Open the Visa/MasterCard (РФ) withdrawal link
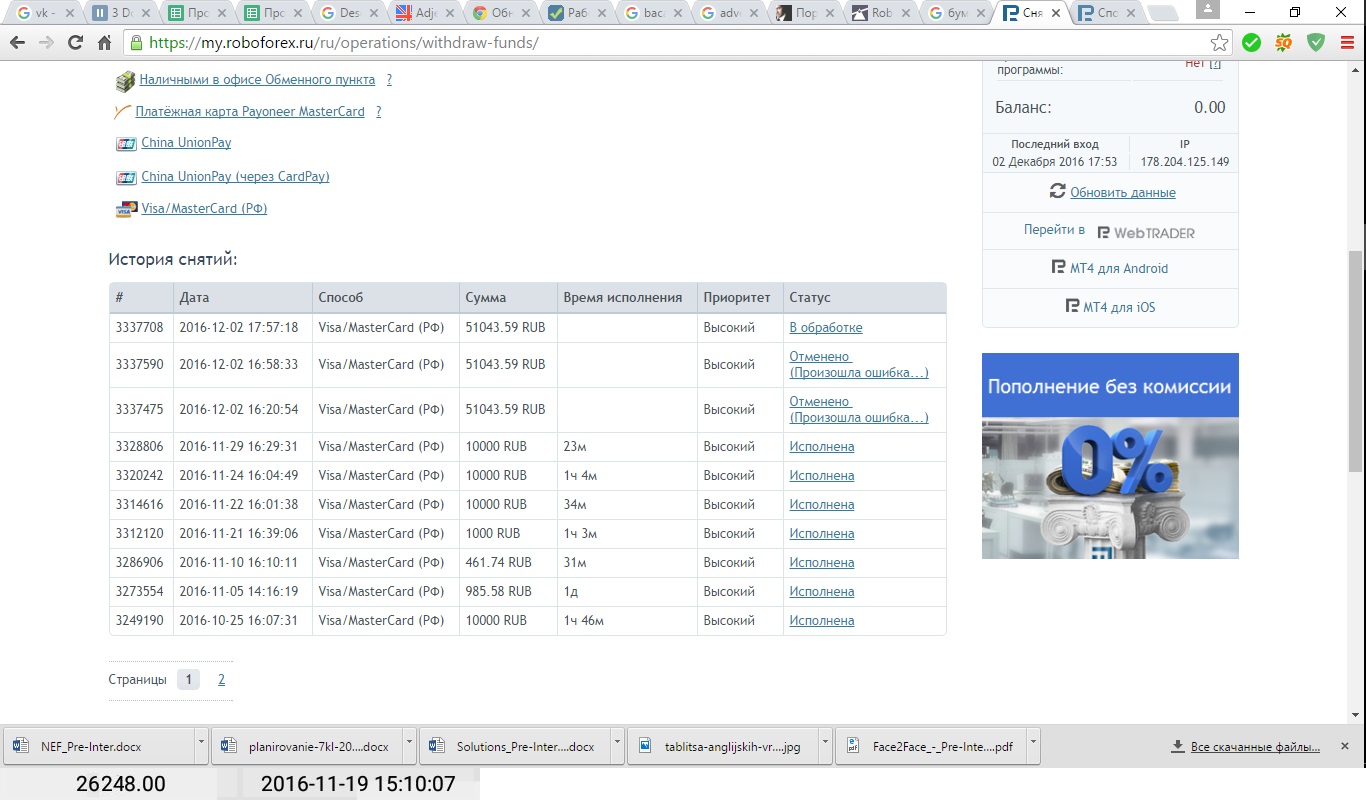 (204, 209)
